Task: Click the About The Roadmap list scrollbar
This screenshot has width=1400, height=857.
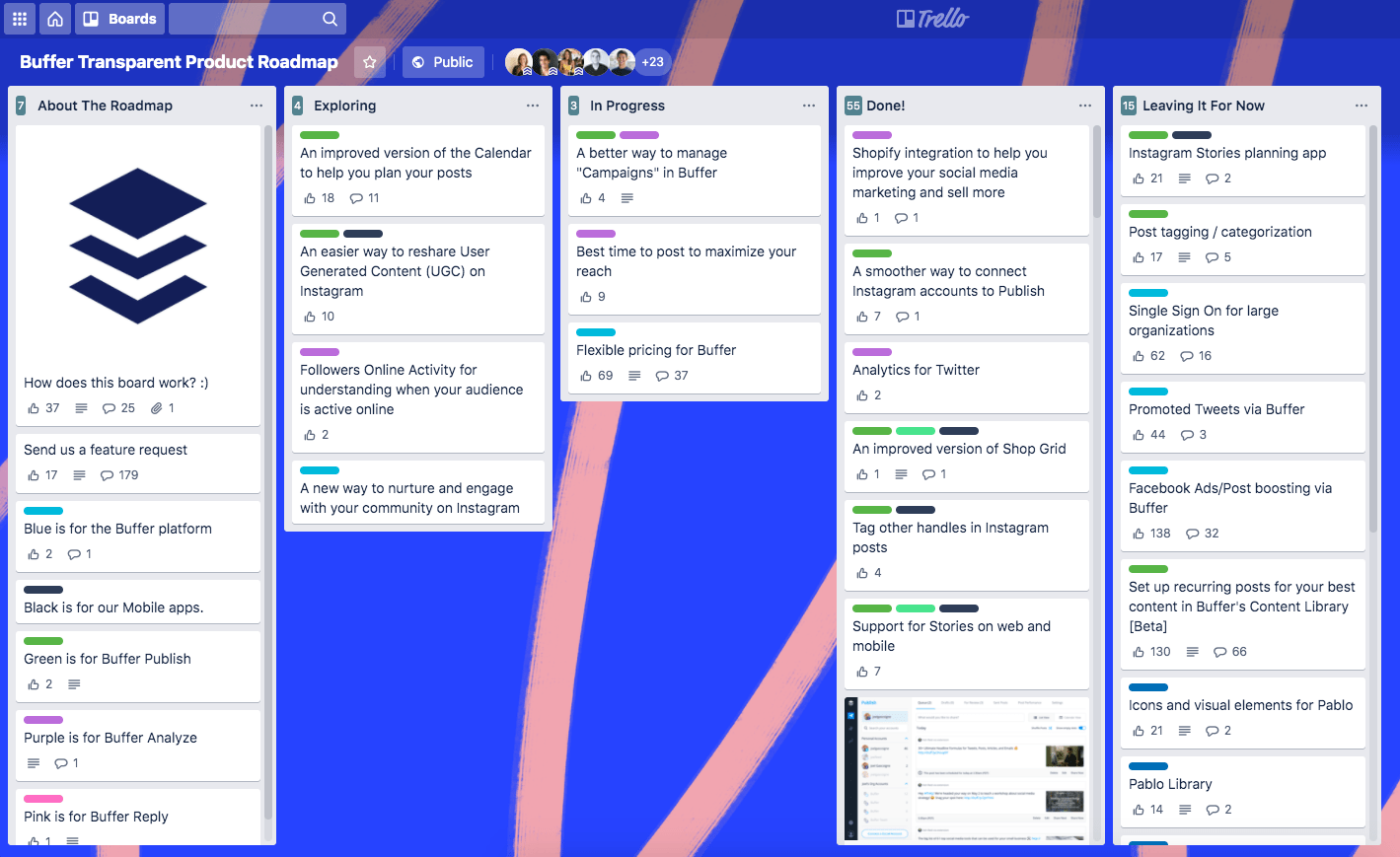Action: (x=268, y=473)
